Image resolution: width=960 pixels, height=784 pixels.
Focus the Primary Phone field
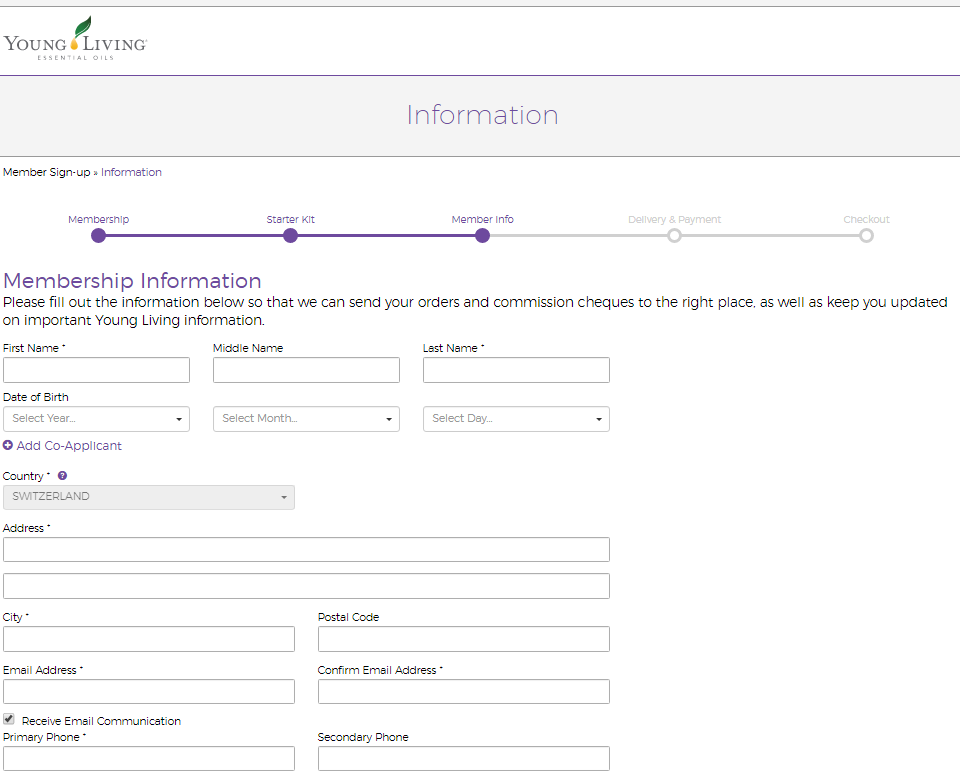[x=149, y=758]
